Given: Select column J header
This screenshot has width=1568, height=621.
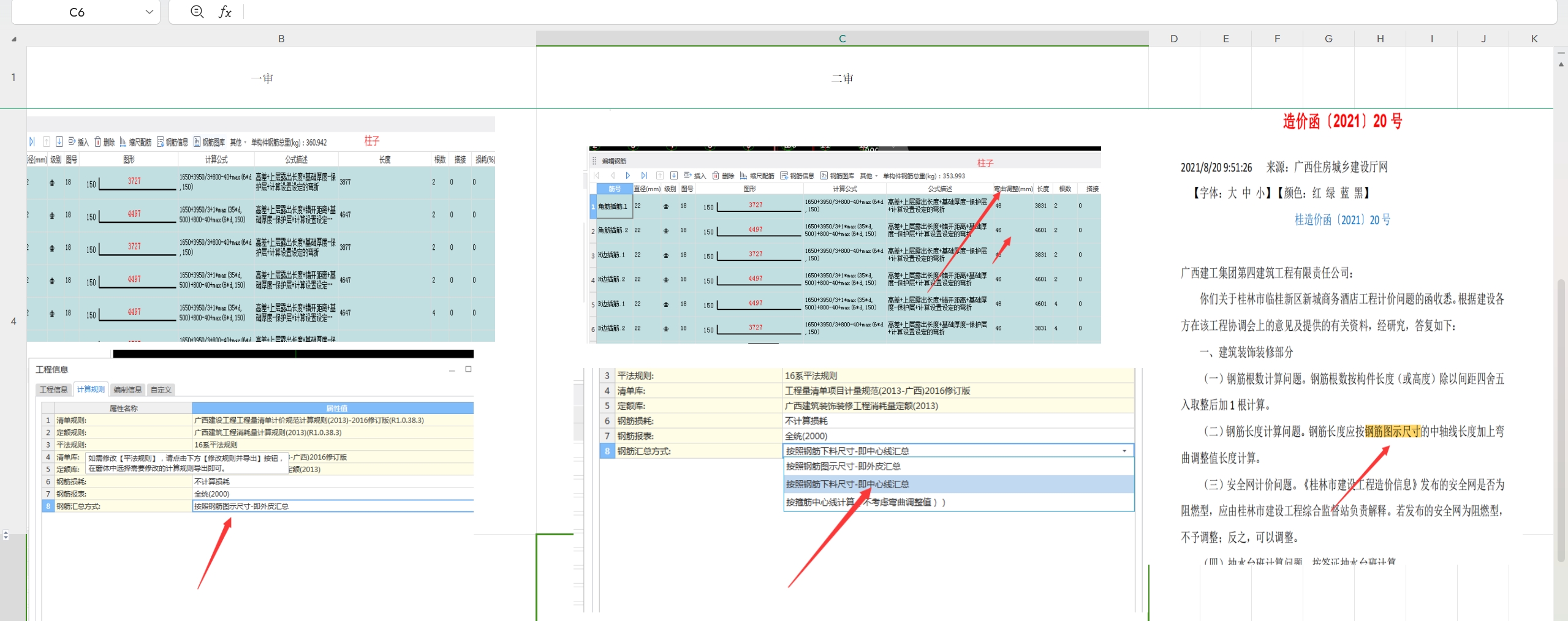Looking at the screenshot, I should (1483, 39).
